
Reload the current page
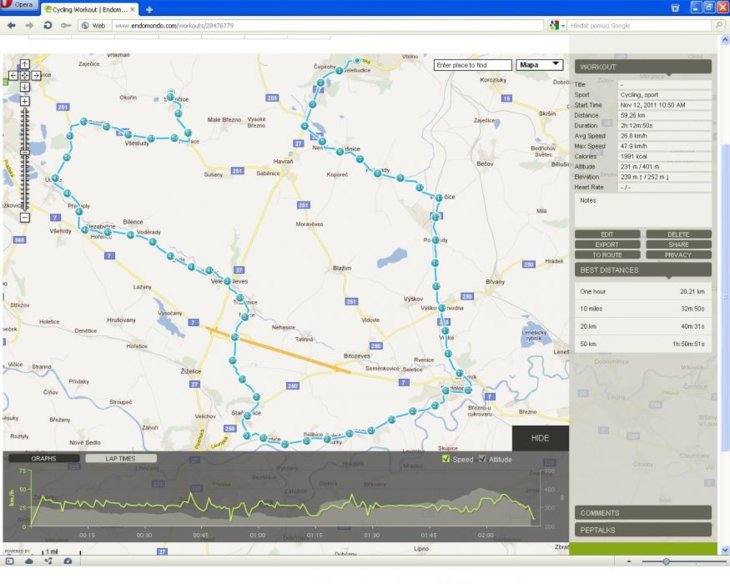[x=47, y=26]
